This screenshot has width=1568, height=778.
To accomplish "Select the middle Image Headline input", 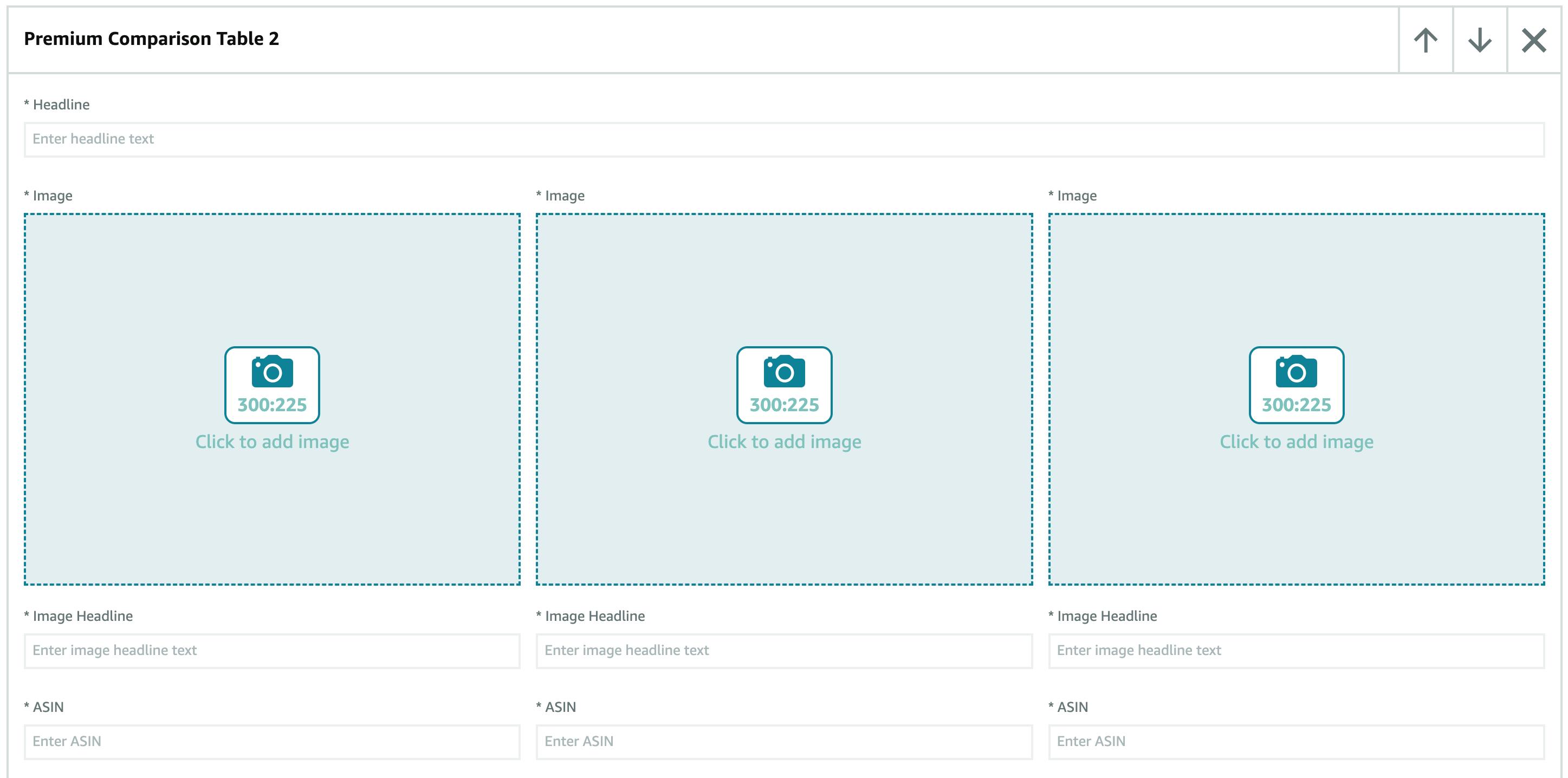I will [784, 651].
